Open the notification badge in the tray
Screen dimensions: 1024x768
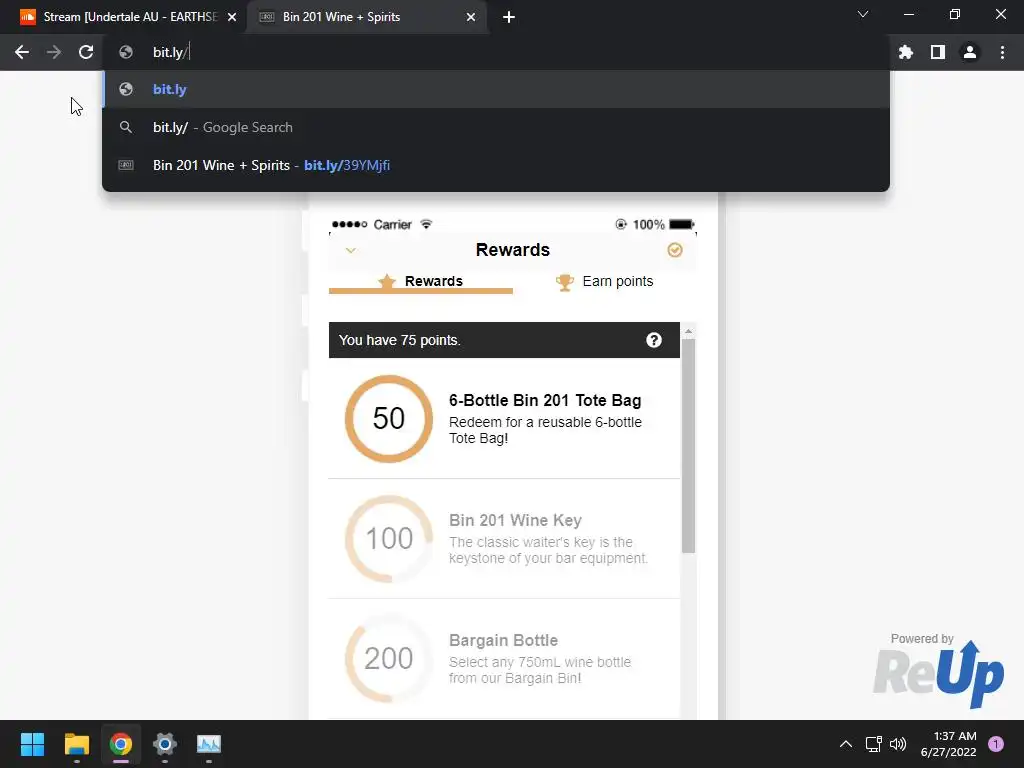(x=995, y=744)
